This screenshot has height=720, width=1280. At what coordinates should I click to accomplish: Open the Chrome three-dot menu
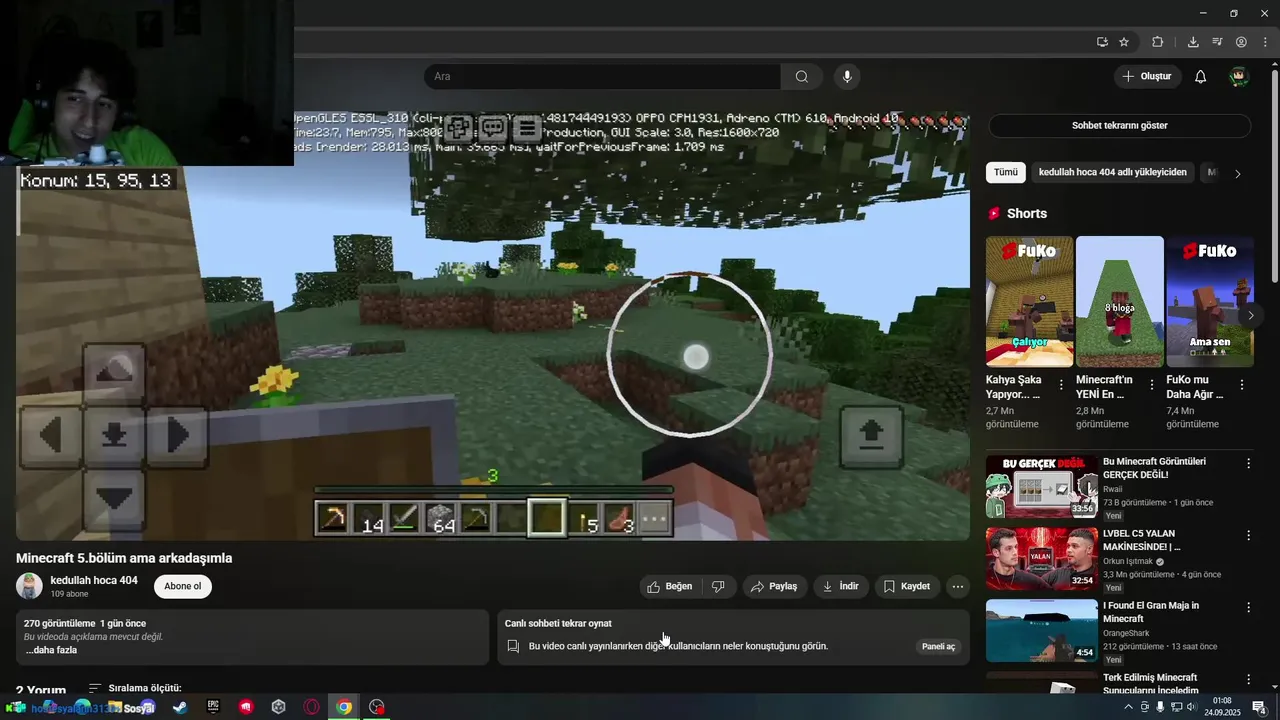(1265, 42)
